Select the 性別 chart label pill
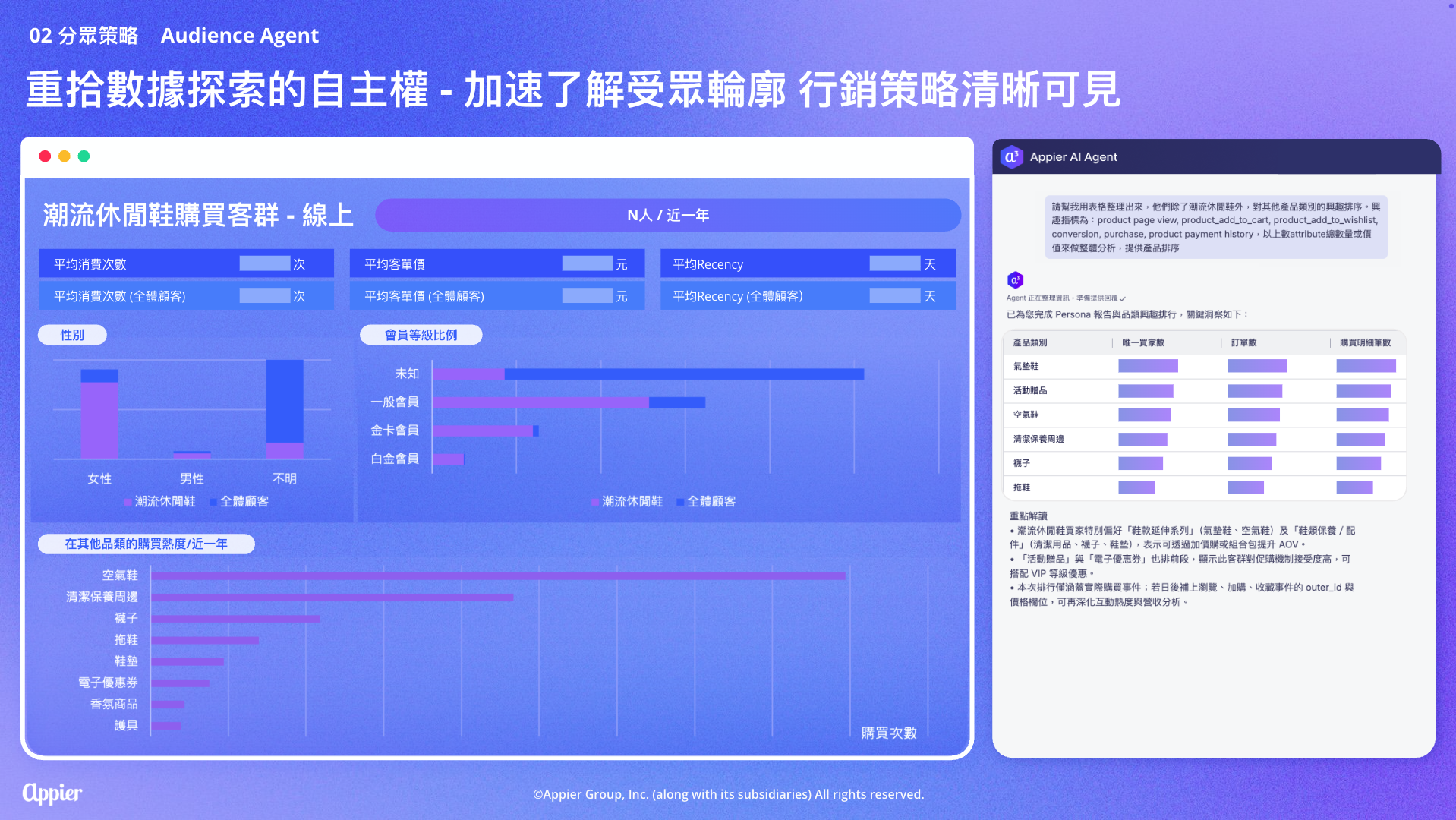Image resolution: width=1456 pixels, height=820 pixels. click(72, 335)
